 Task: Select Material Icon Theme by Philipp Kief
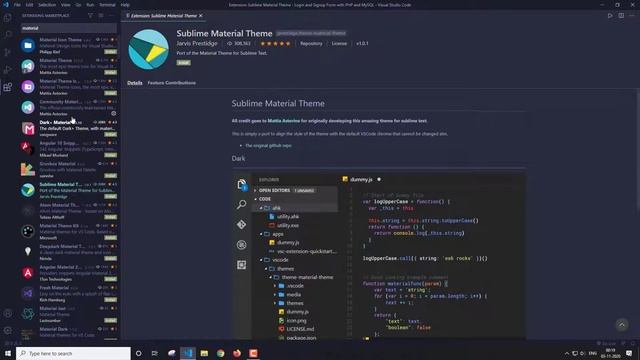pos(69,45)
